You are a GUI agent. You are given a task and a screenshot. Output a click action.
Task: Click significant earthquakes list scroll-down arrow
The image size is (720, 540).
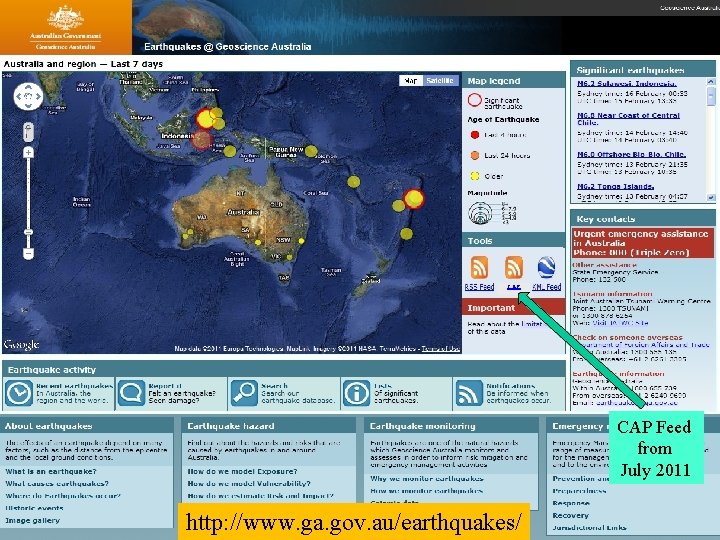pyautogui.click(x=711, y=198)
